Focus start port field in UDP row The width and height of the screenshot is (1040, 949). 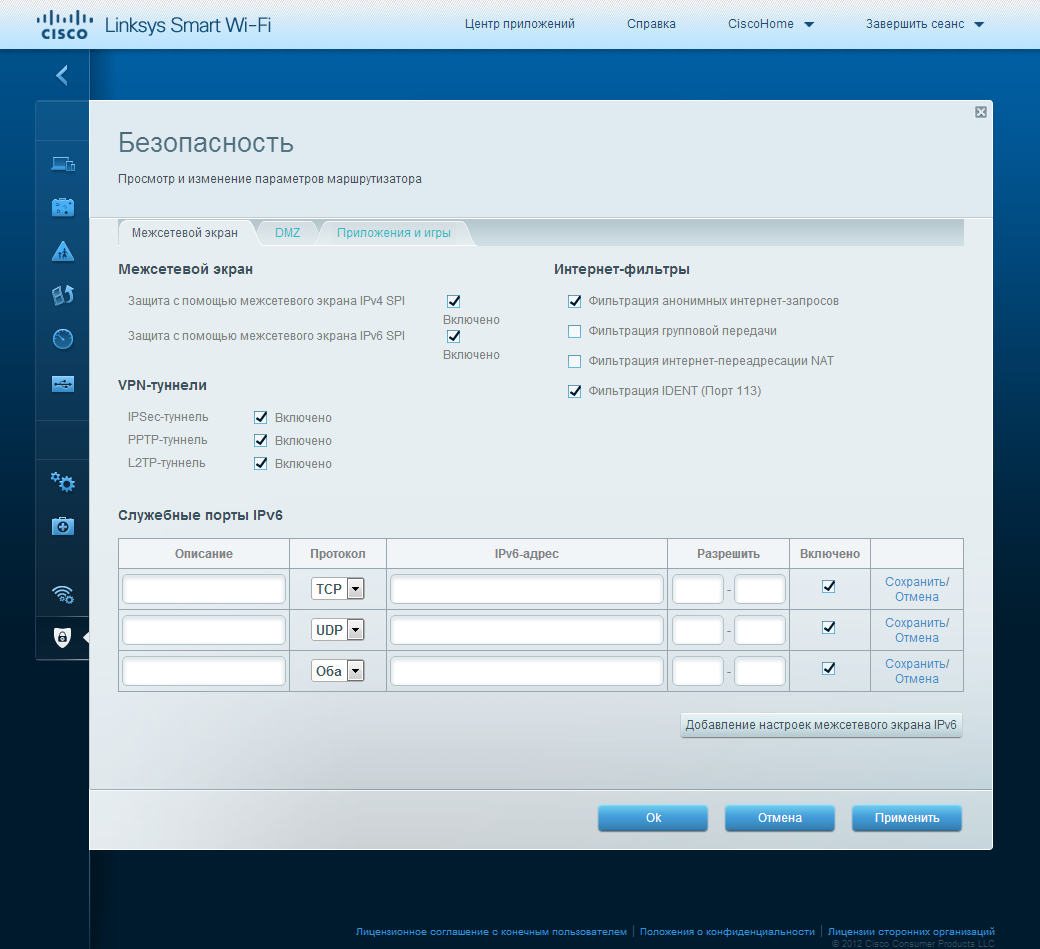click(698, 630)
